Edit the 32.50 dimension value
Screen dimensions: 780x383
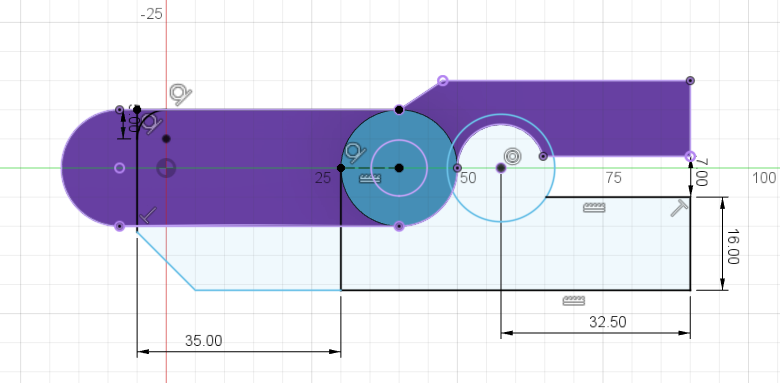tap(608, 322)
